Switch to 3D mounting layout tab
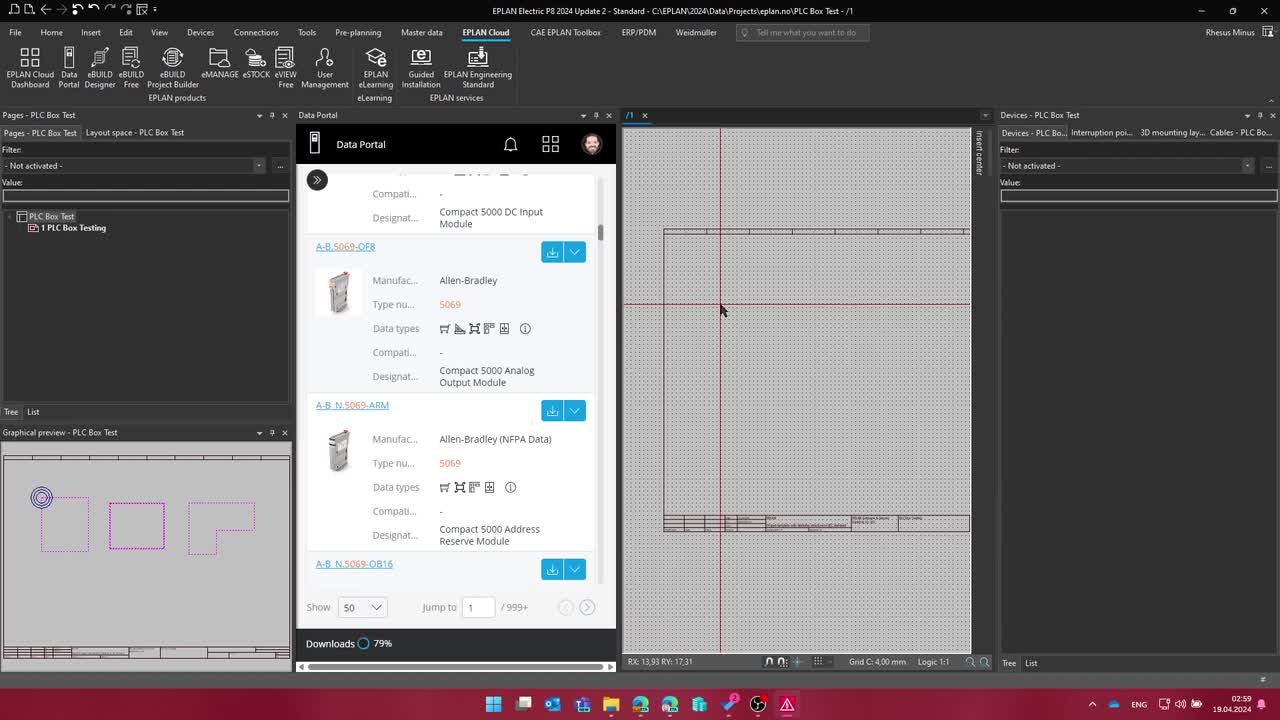This screenshot has width=1280, height=720. tap(1172, 132)
